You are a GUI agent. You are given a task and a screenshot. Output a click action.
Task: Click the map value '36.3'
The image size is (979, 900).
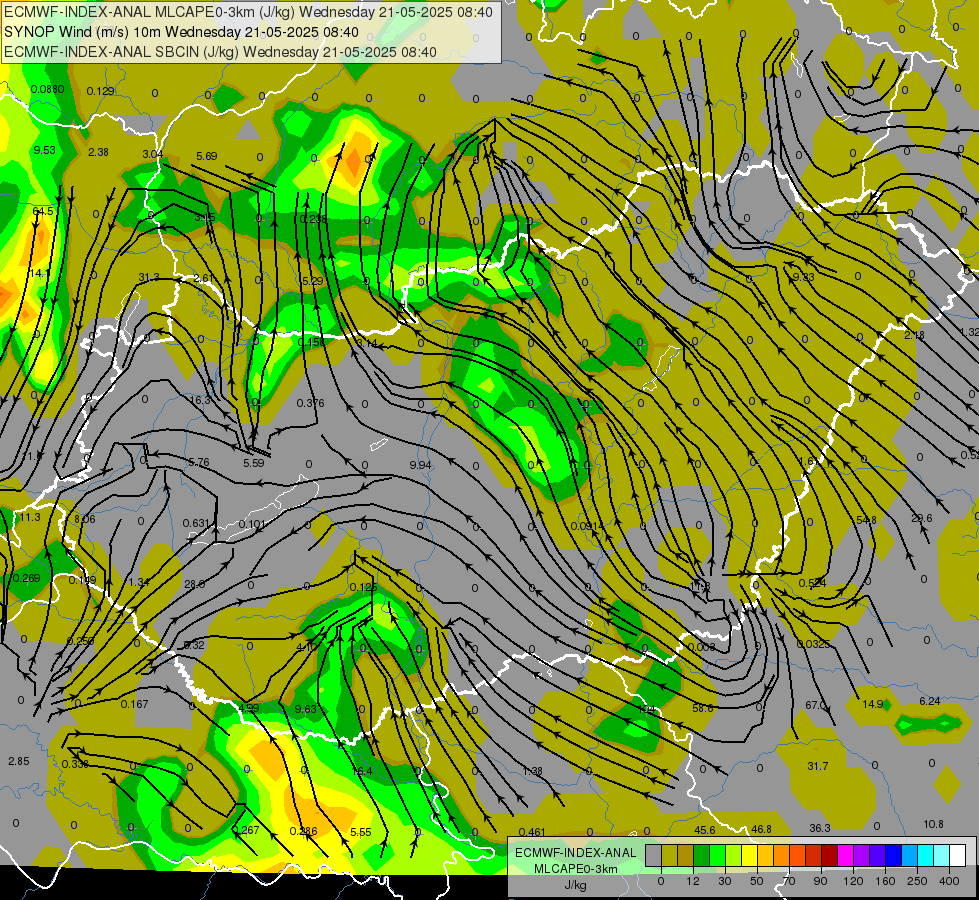coord(820,828)
